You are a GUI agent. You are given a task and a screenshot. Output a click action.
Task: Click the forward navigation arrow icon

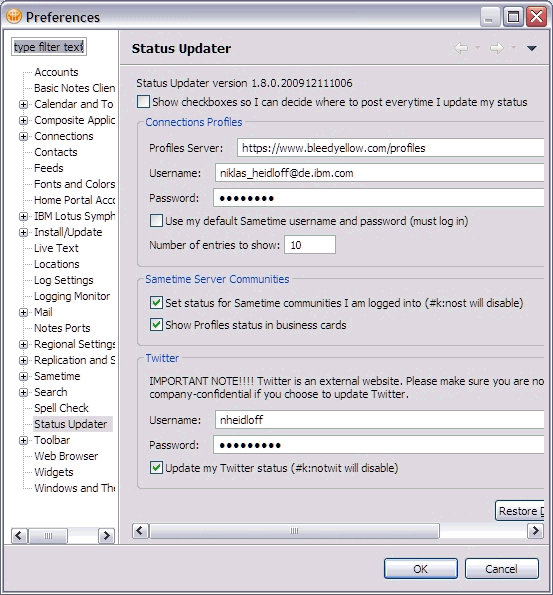pyautogui.click(x=496, y=48)
